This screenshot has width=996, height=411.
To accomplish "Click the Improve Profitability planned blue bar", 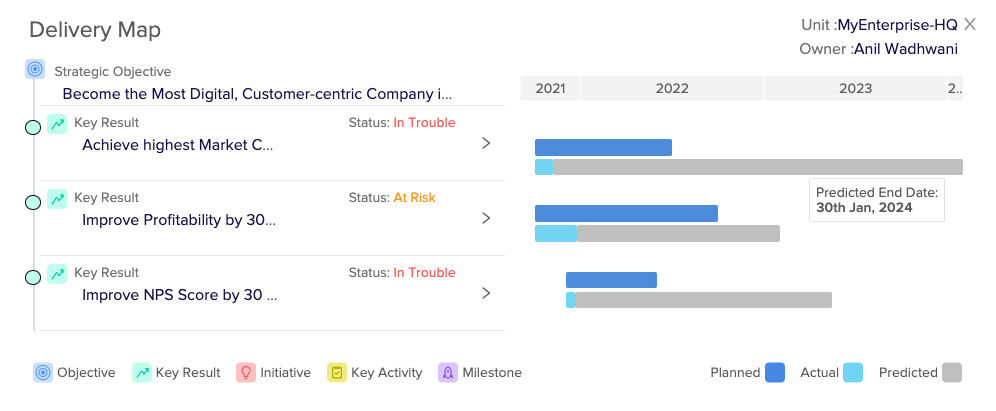I will tap(626, 213).
